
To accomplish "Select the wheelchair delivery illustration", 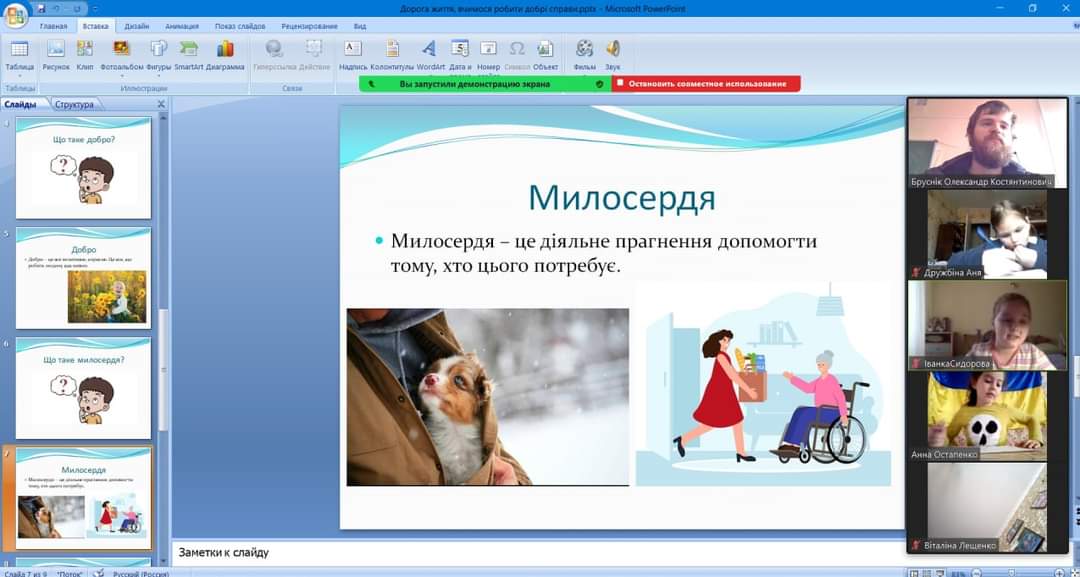I will click(762, 384).
